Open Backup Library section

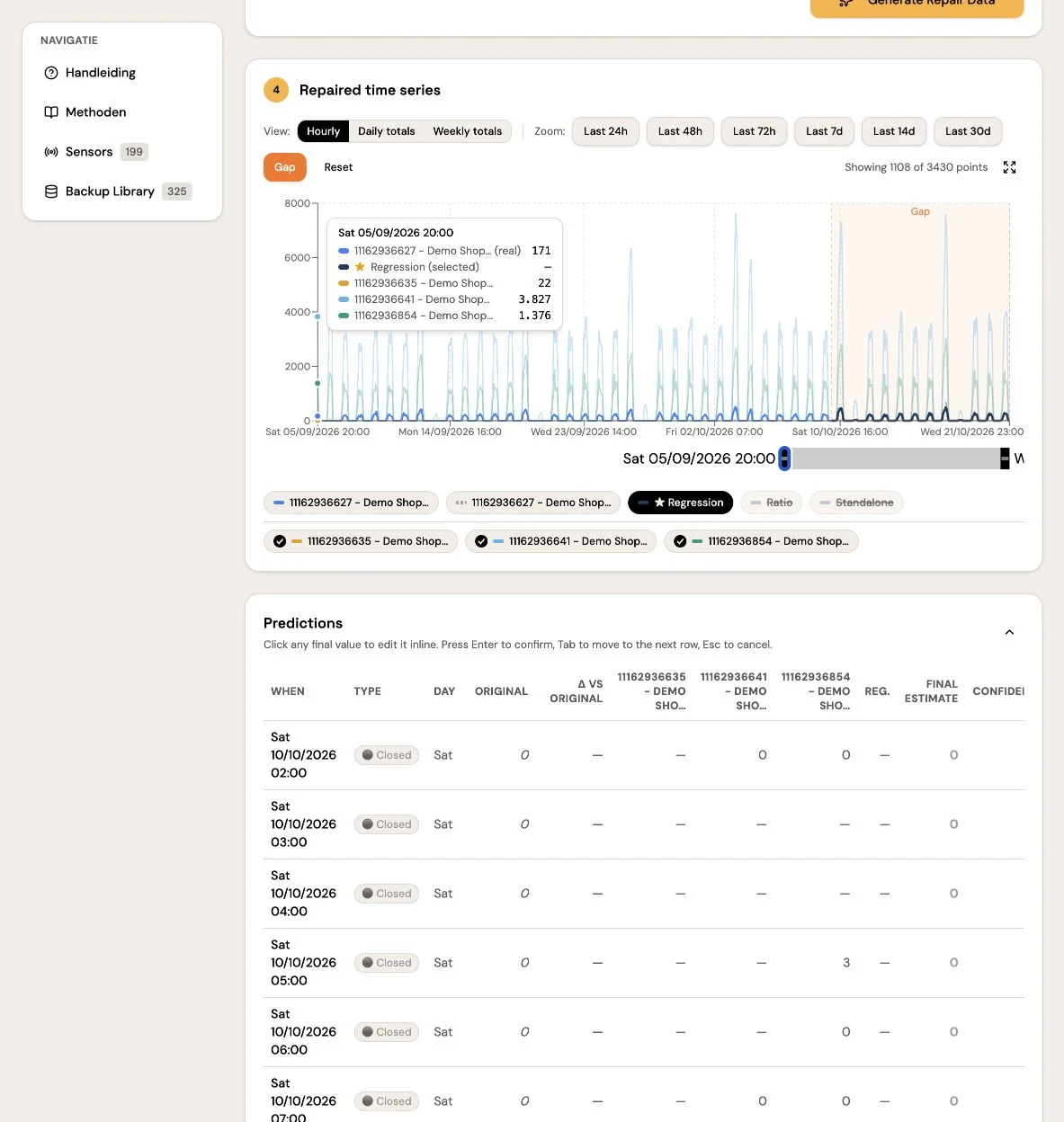pos(110,191)
